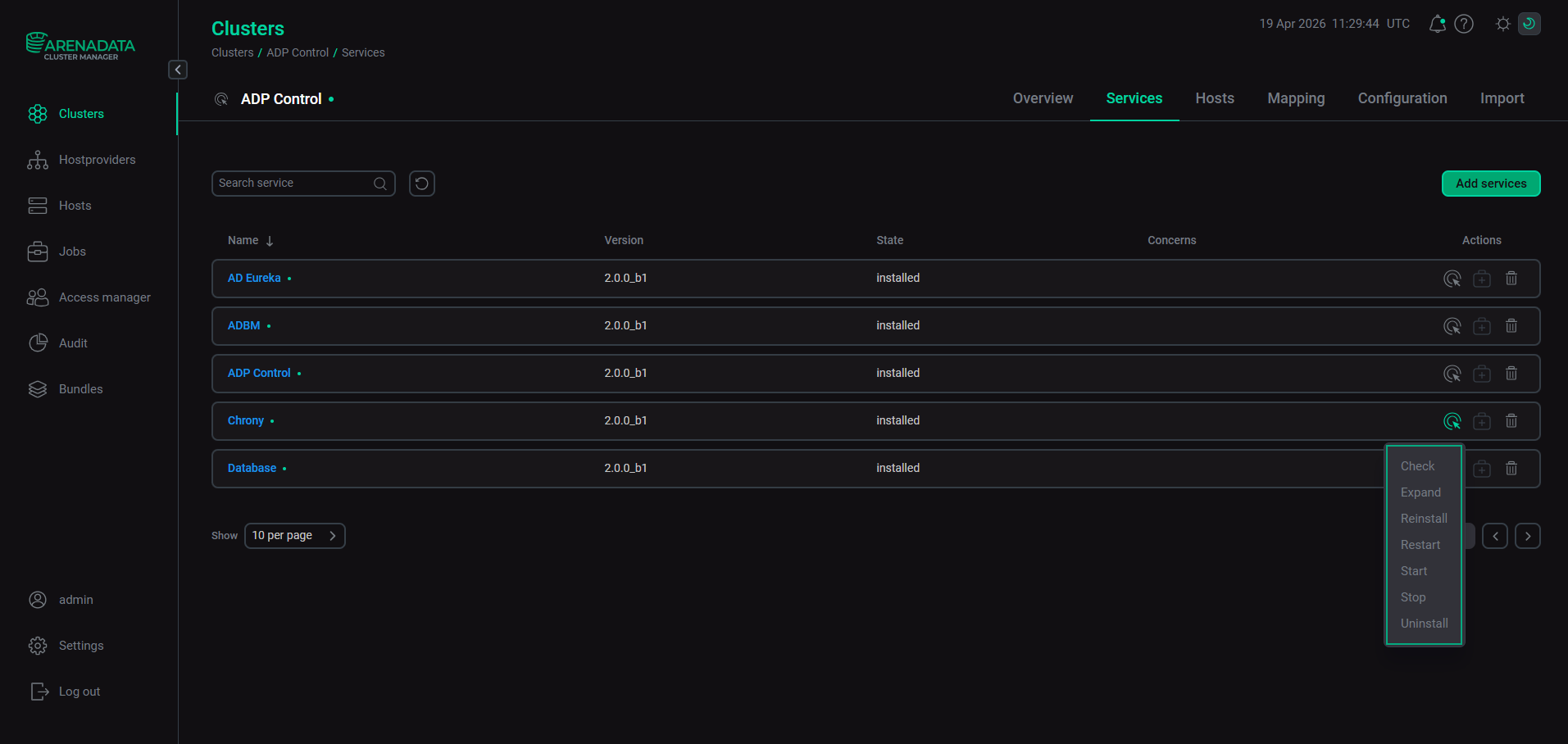Open actions for the ADP Control service row
Viewport: 1568px width, 744px height.
pyautogui.click(x=1452, y=374)
